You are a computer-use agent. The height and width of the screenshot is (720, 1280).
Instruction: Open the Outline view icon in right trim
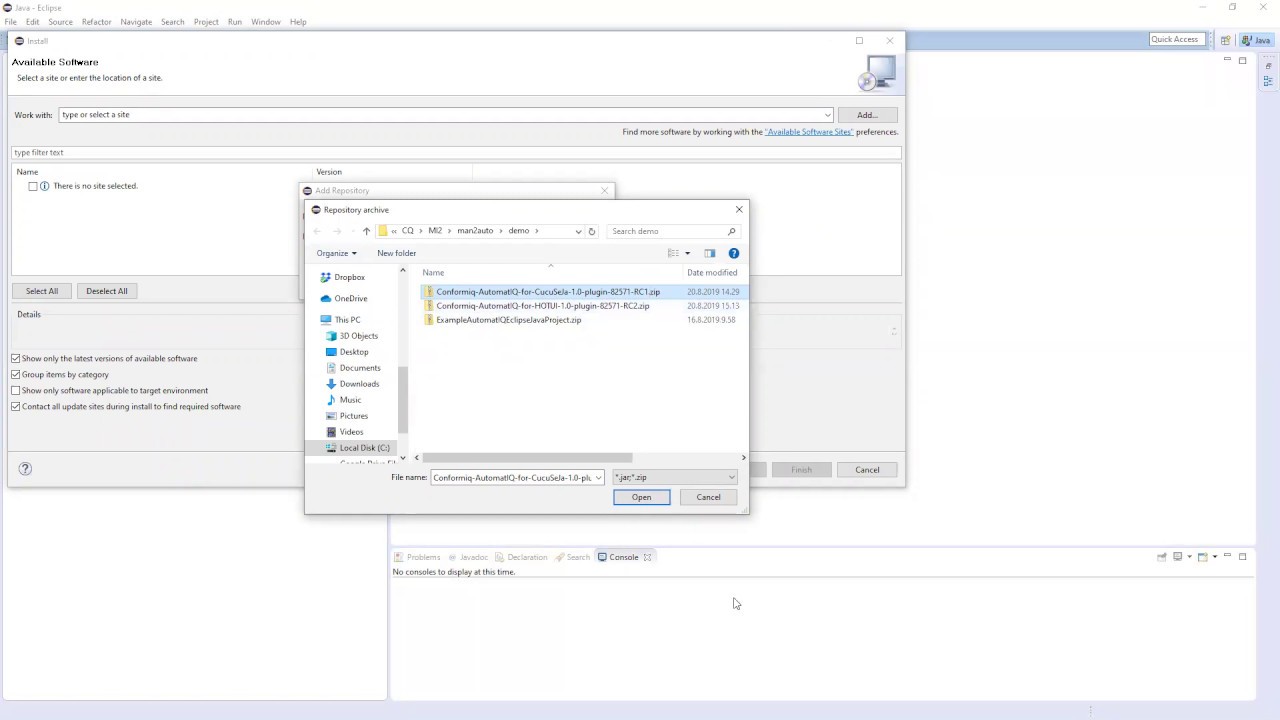pos(1268,81)
